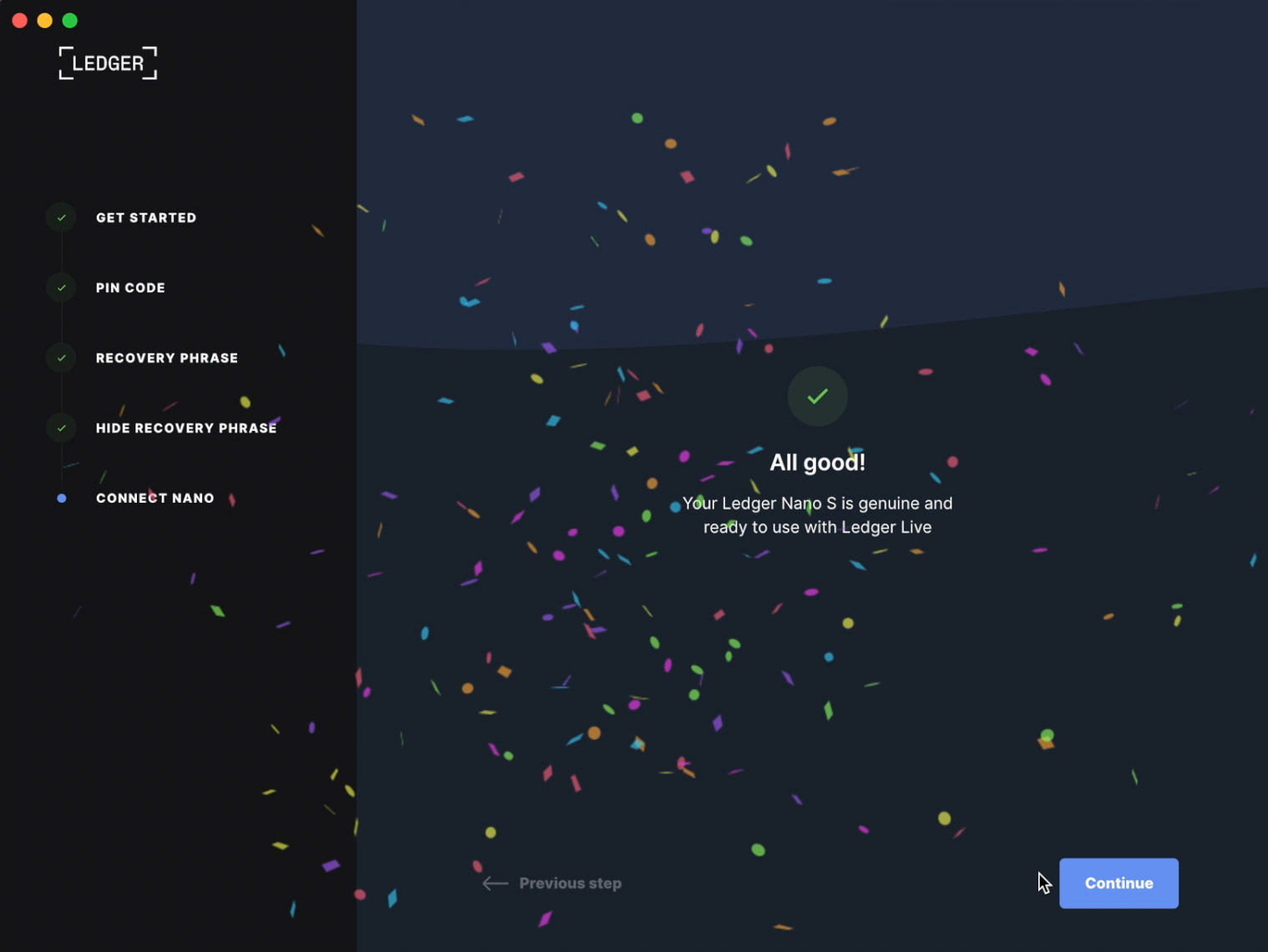Select the Connect Nano step
Screen dimensions: 1268x952
point(155,498)
